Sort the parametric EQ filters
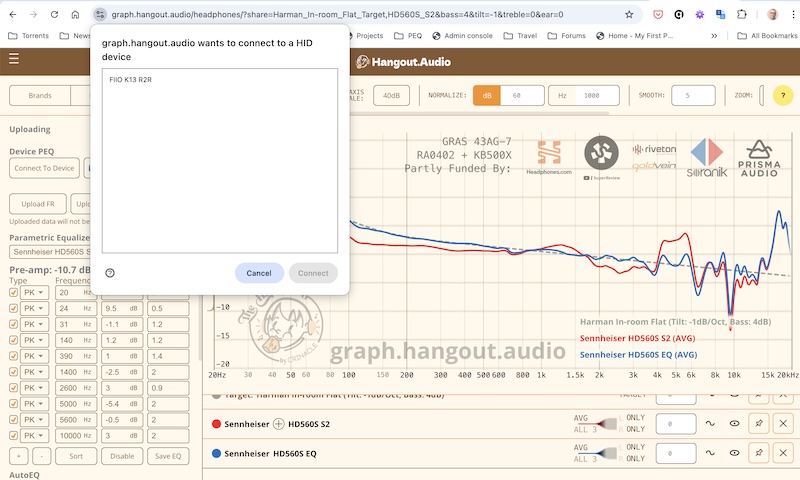The height and width of the screenshot is (480, 800). coord(76,456)
